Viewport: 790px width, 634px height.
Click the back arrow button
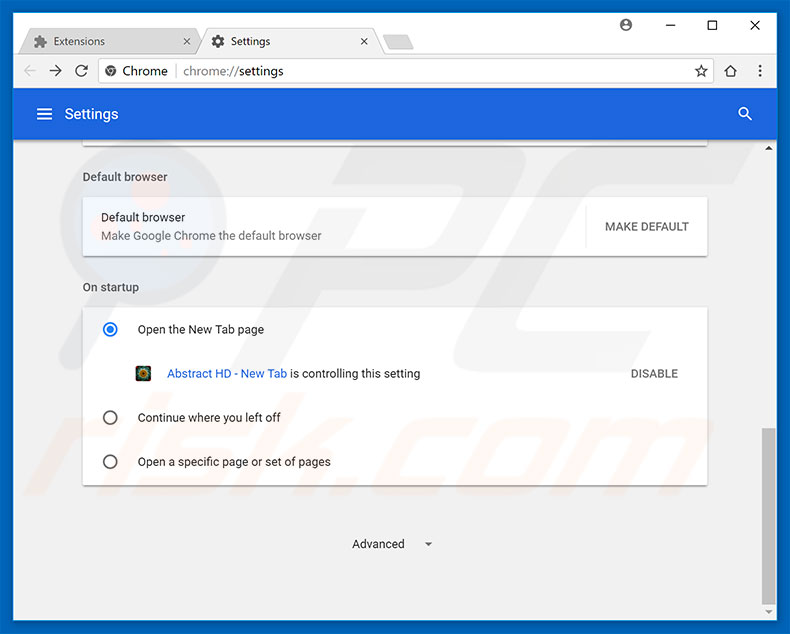[x=30, y=71]
